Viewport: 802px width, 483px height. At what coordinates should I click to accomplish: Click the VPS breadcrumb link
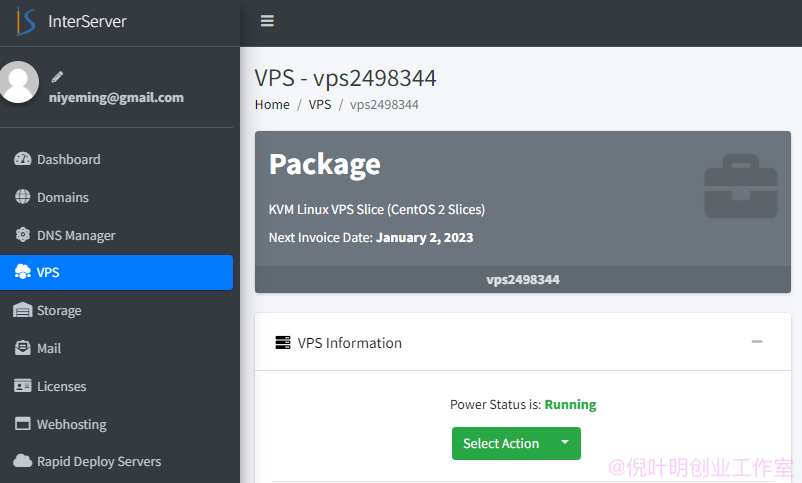pos(320,104)
